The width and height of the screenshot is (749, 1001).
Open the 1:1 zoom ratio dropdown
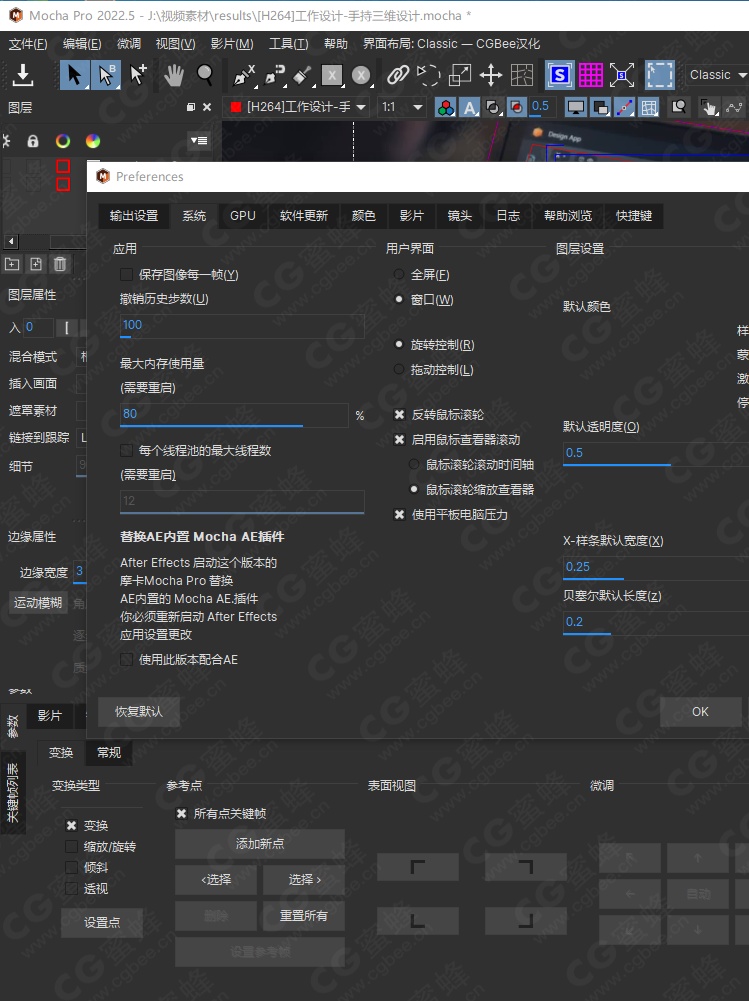[x=402, y=107]
